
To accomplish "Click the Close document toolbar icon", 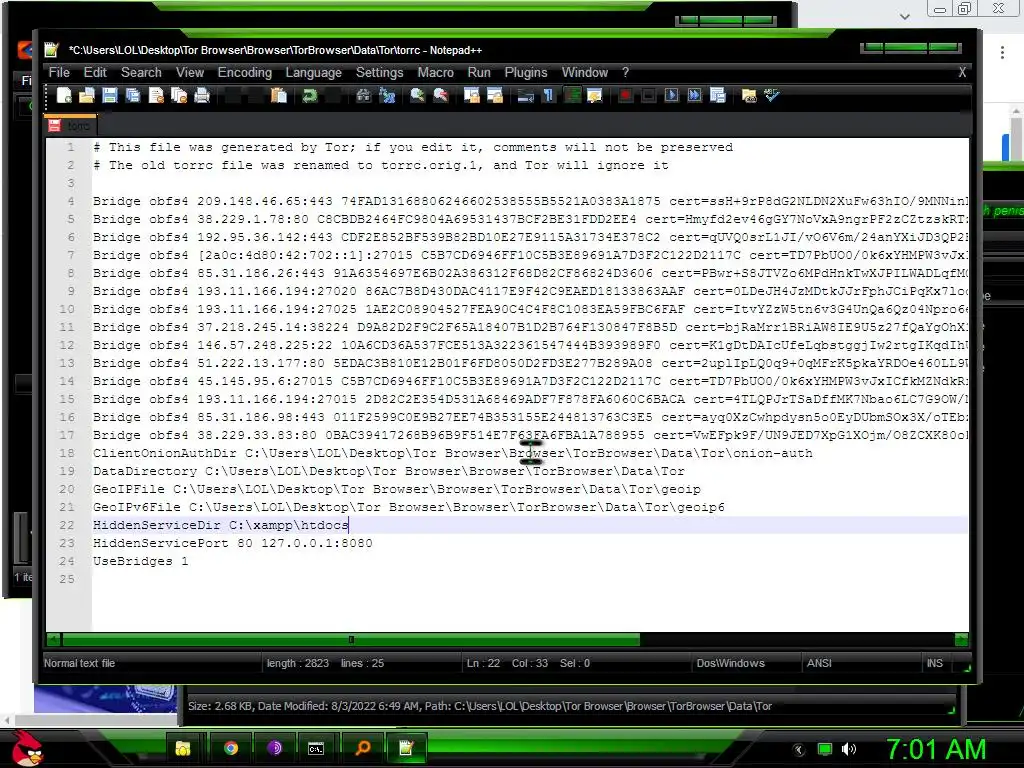I will pos(156,95).
